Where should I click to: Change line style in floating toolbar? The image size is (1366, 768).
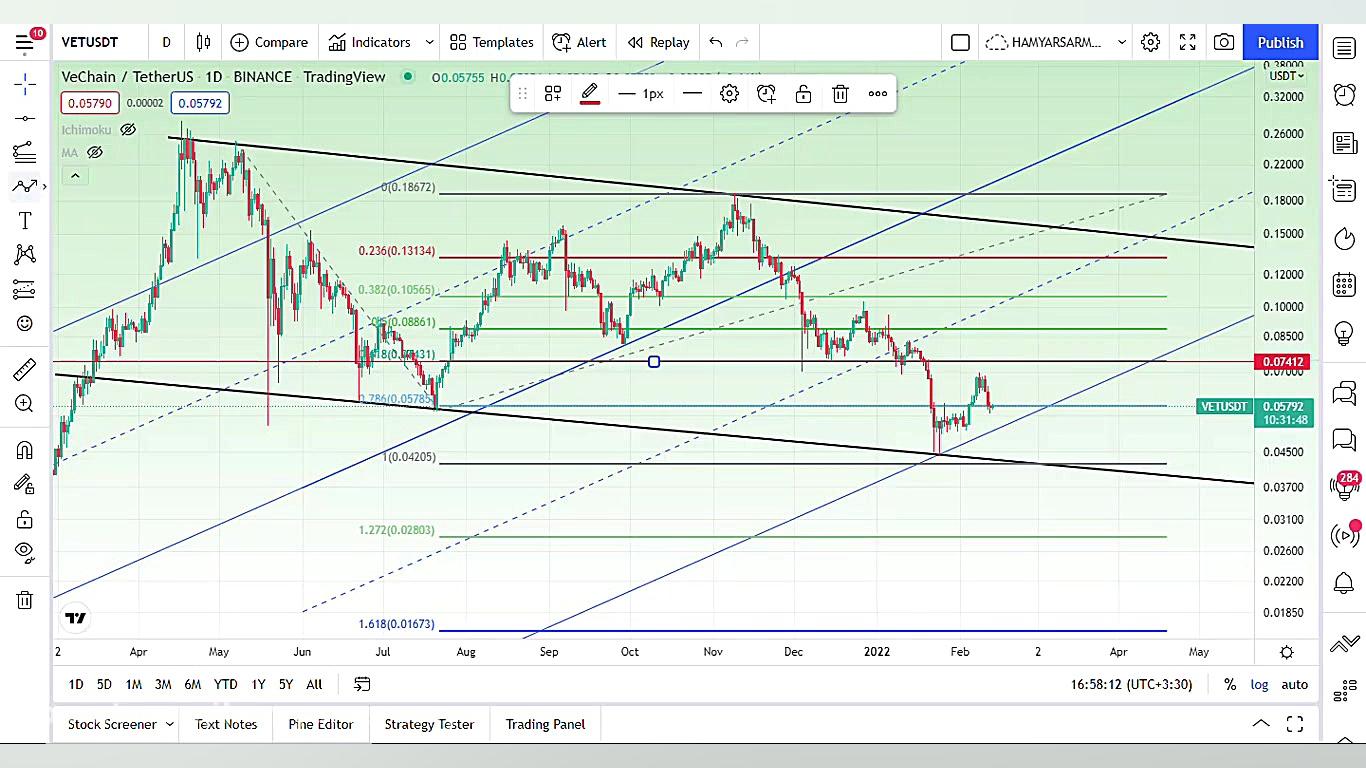[692, 93]
